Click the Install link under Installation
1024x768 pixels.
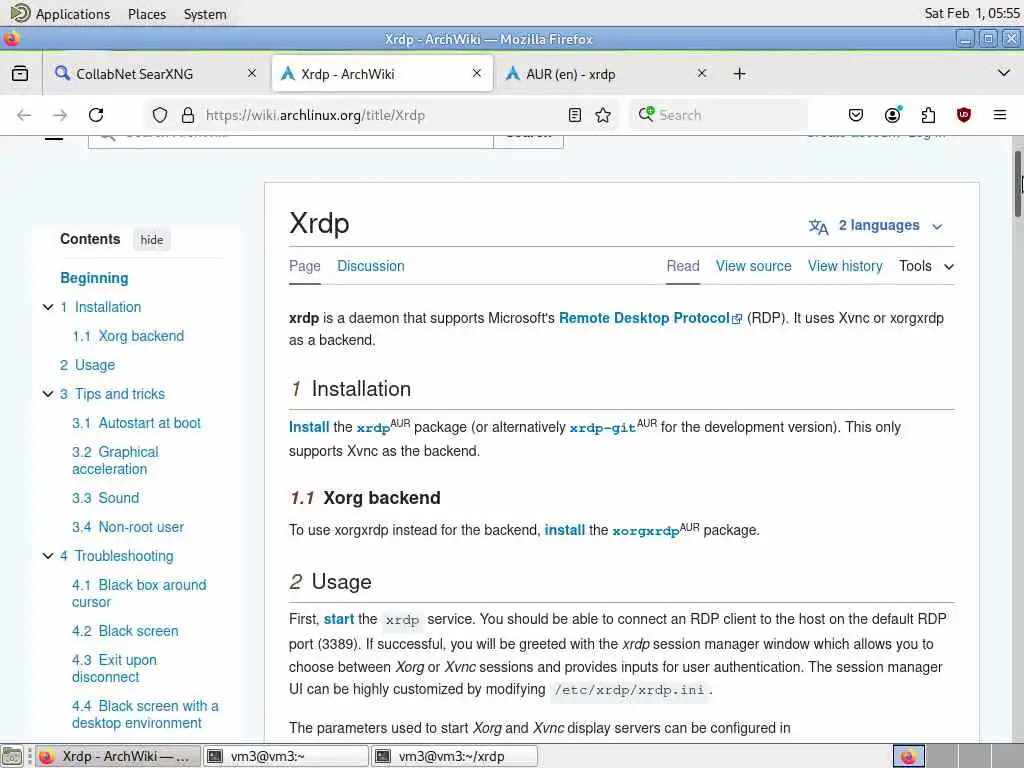click(x=309, y=427)
